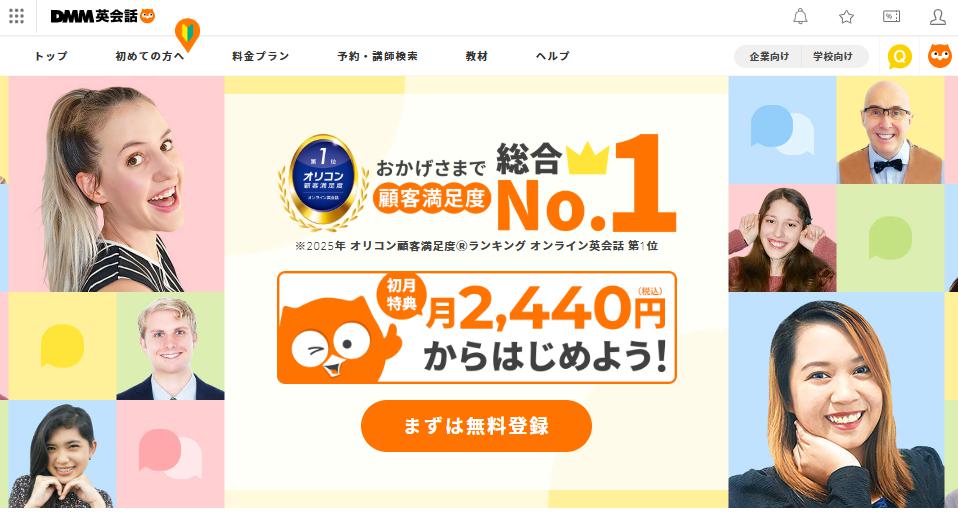958x523 pixels.
Task: Click the orange owl mascot icon
Action: pyautogui.click(x=940, y=56)
